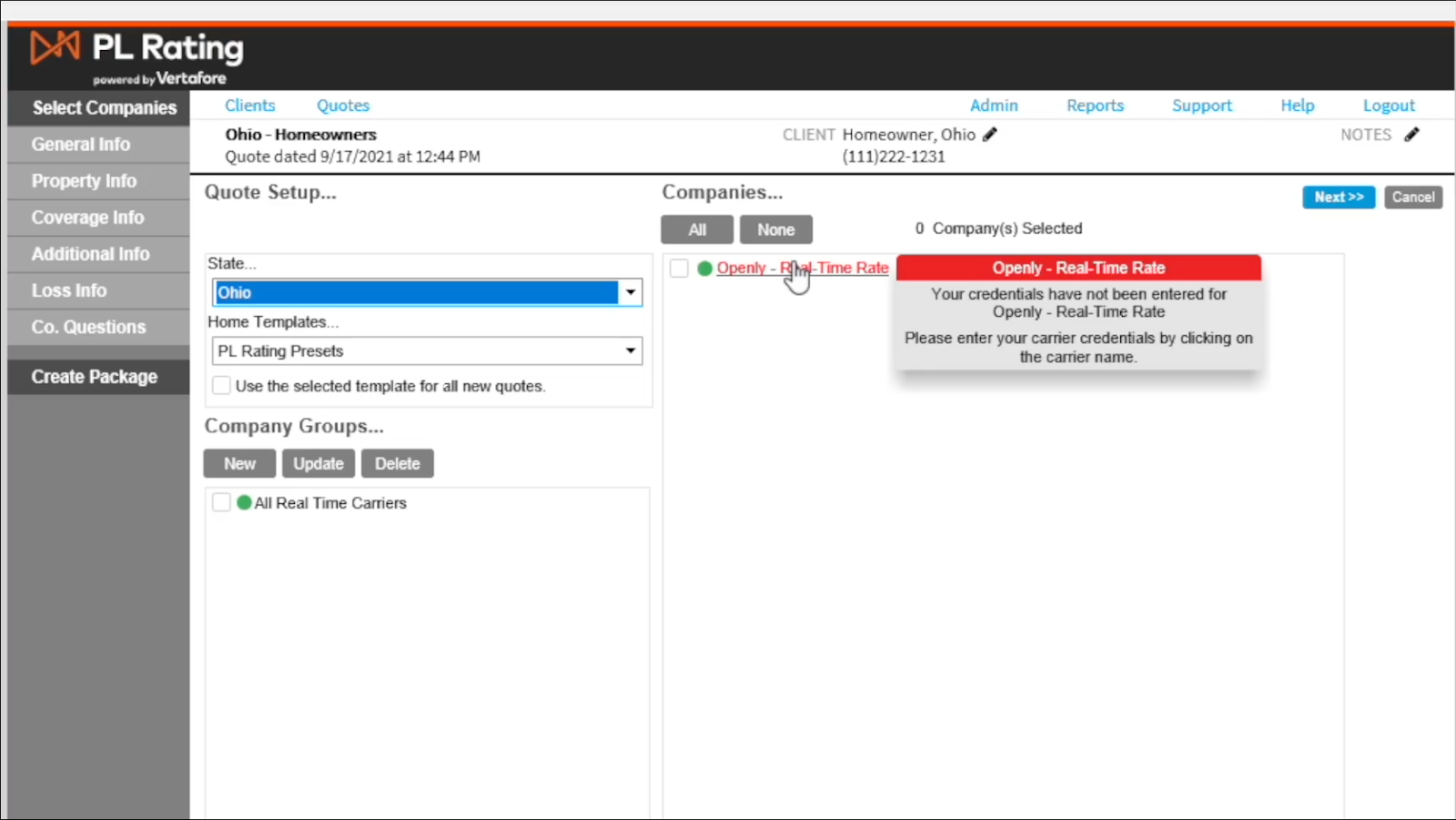Open Additional Info in sidebar
Viewport: 1456px width, 820px height.
click(99, 254)
